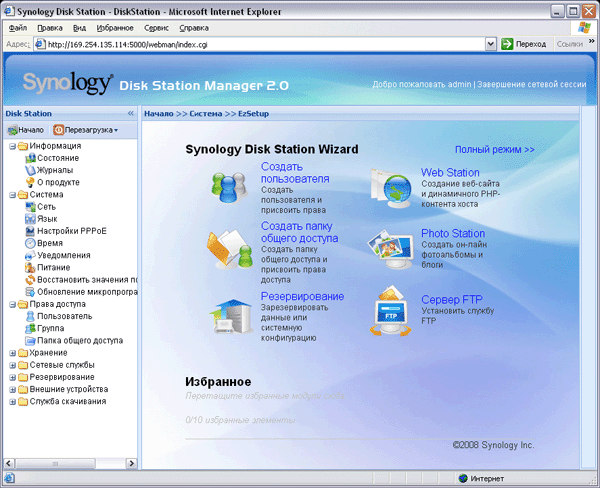600x488 pixels.
Task: Click the Система breadcrumb link
Action: (205, 114)
